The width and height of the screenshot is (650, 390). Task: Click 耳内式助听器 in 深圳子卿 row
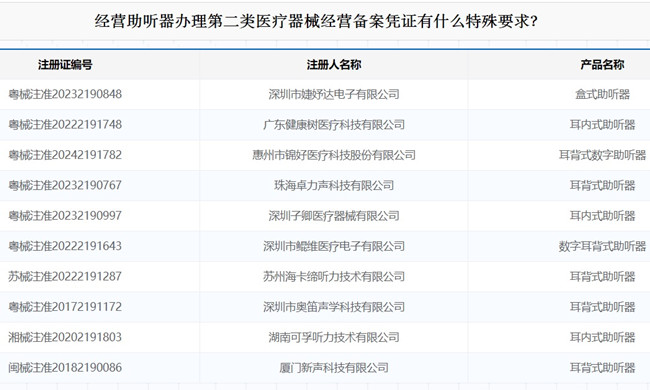(602, 216)
